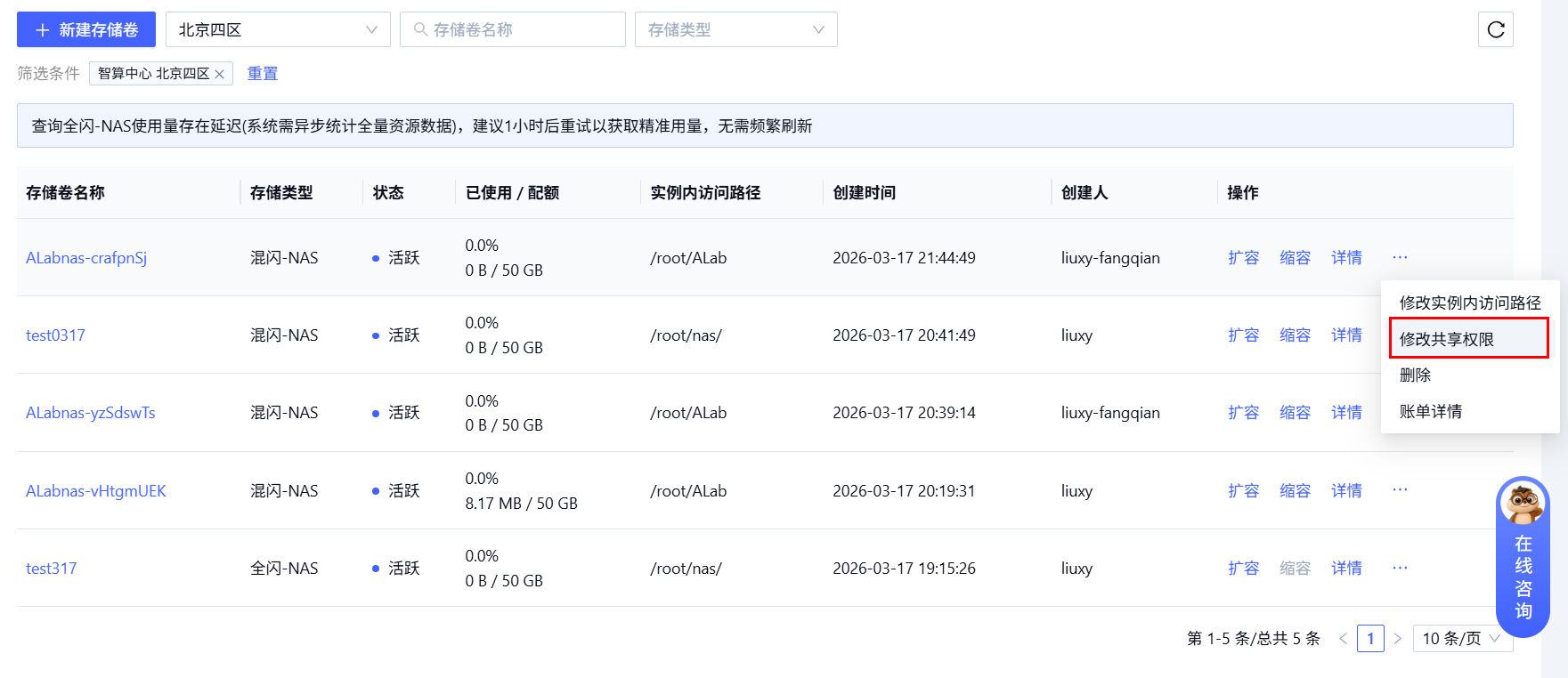
Task: Click 扩容 for test0317
Action: coord(1243,335)
